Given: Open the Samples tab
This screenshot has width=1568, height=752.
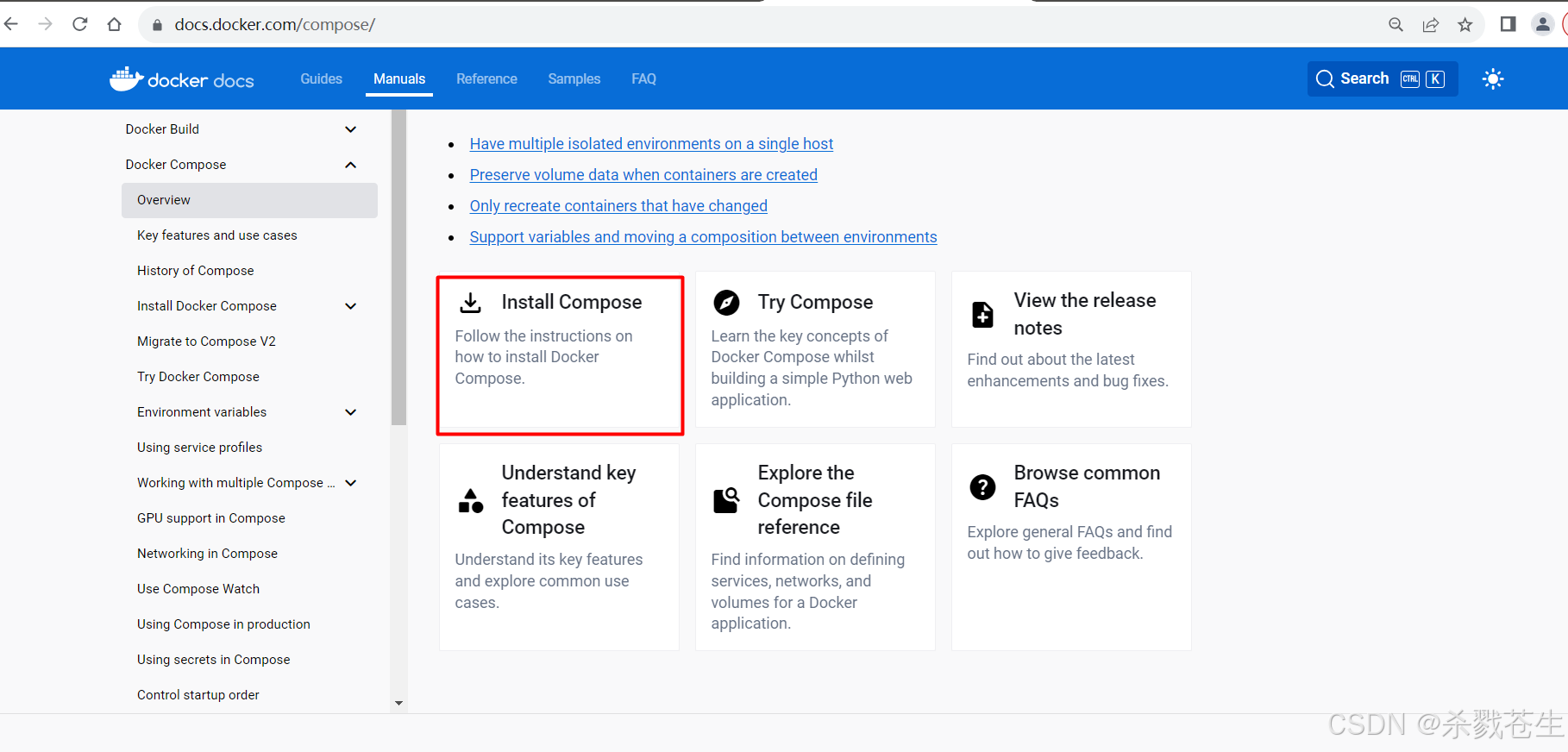Looking at the screenshot, I should [x=574, y=78].
